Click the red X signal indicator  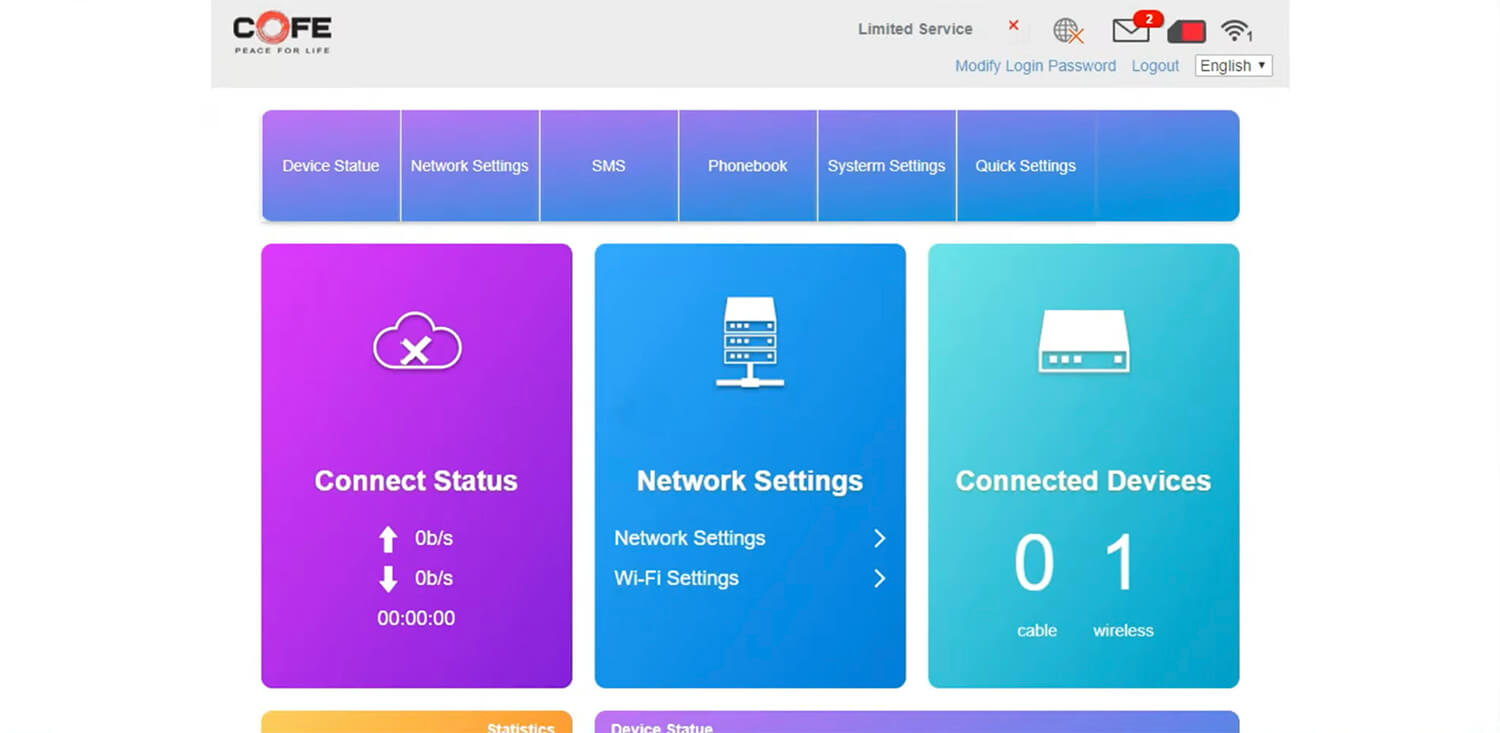click(x=1013, y=26)
